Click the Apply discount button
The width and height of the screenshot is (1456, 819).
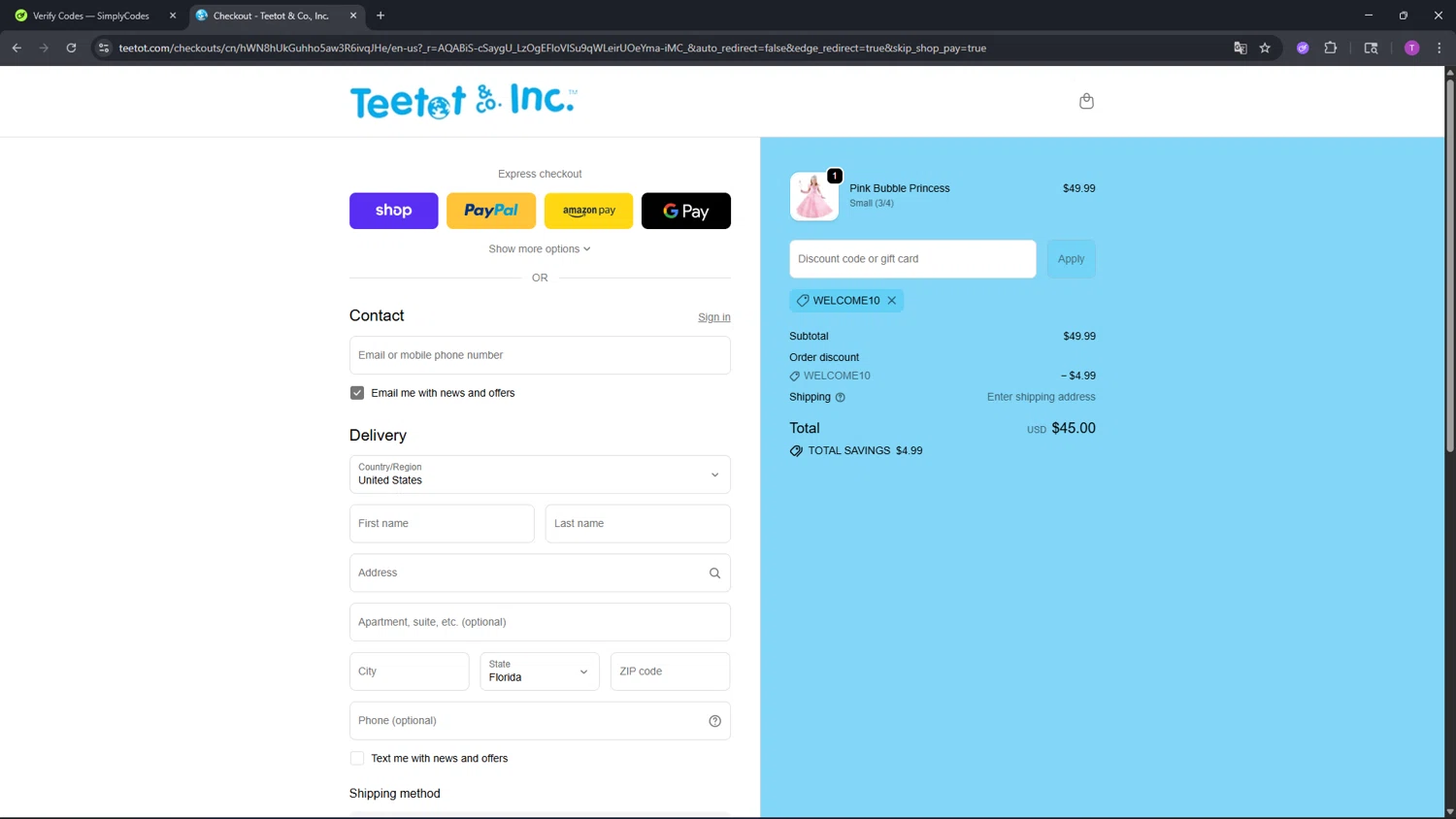pyautogui.click(x=1071, y=259)
